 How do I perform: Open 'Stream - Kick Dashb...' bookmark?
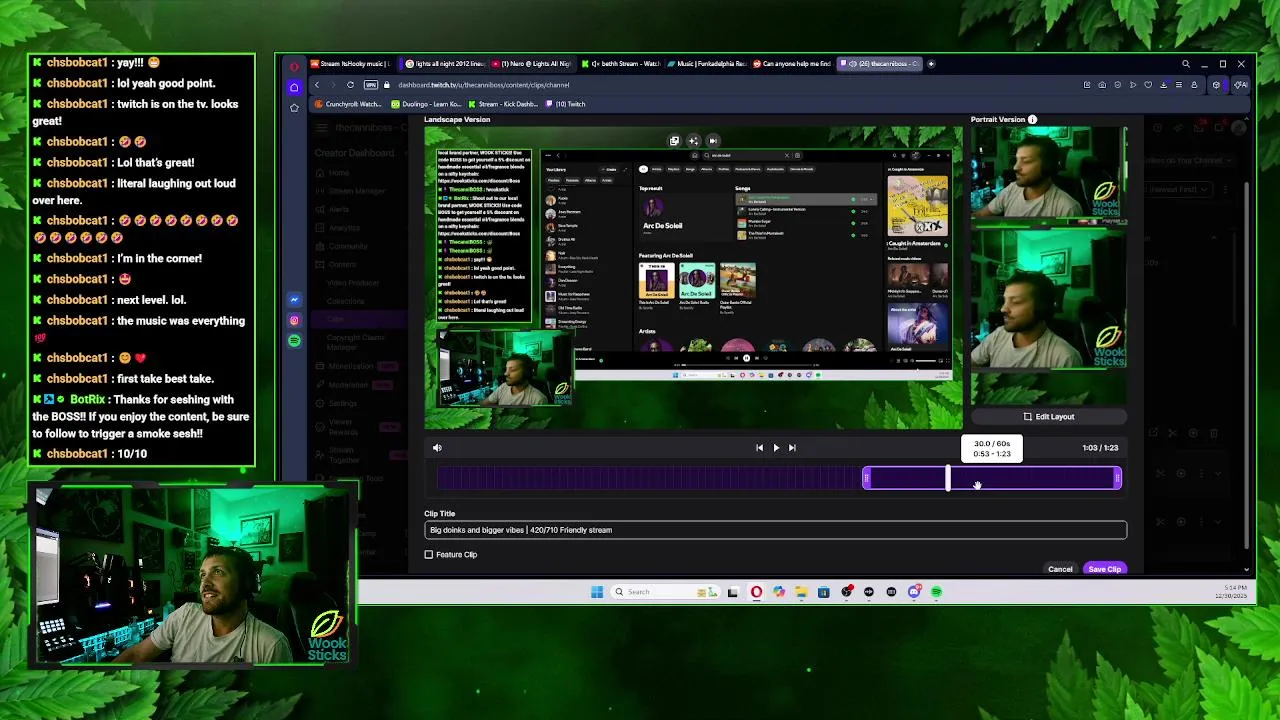503,104
